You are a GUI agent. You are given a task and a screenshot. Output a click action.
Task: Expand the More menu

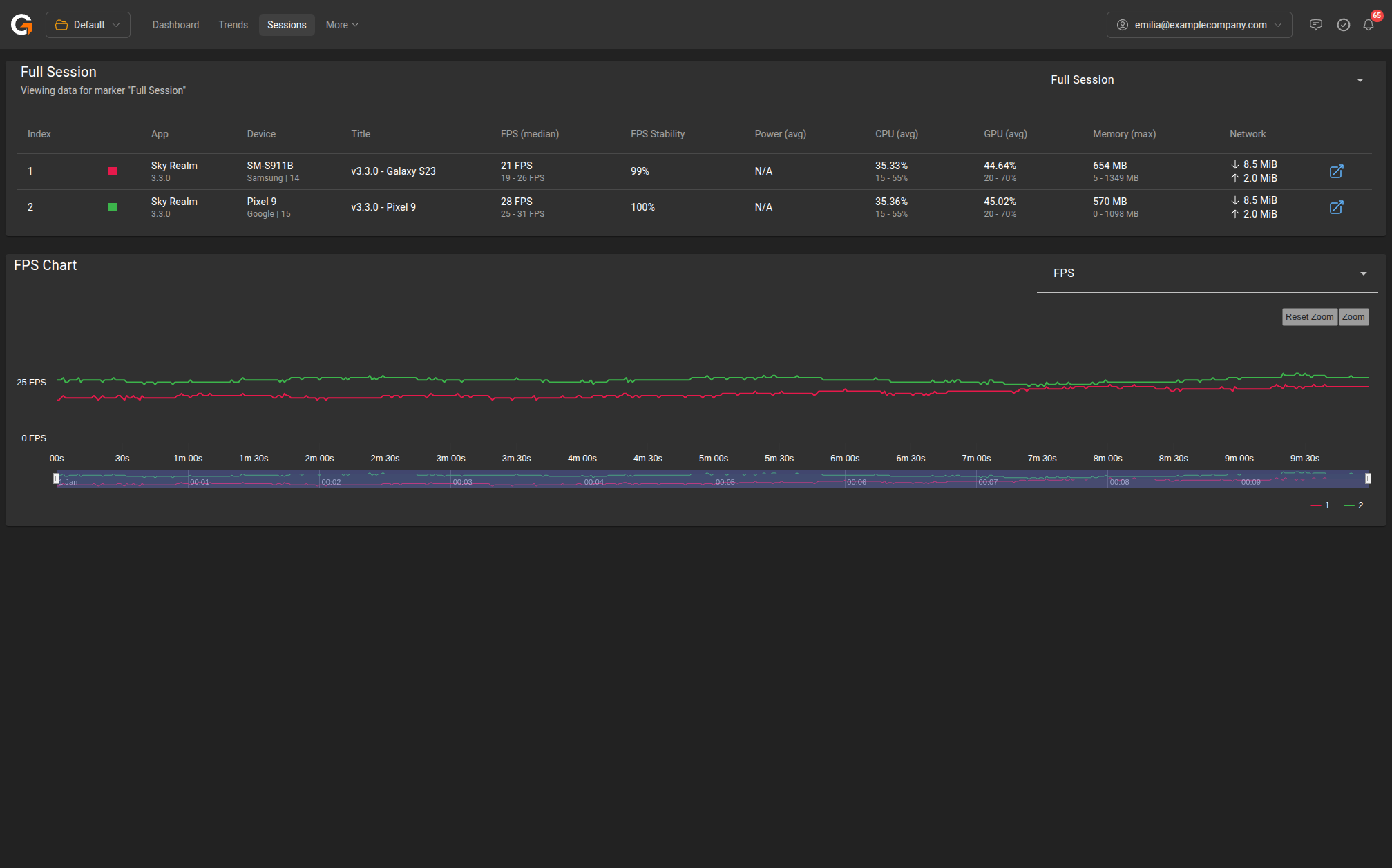point(342,25)
